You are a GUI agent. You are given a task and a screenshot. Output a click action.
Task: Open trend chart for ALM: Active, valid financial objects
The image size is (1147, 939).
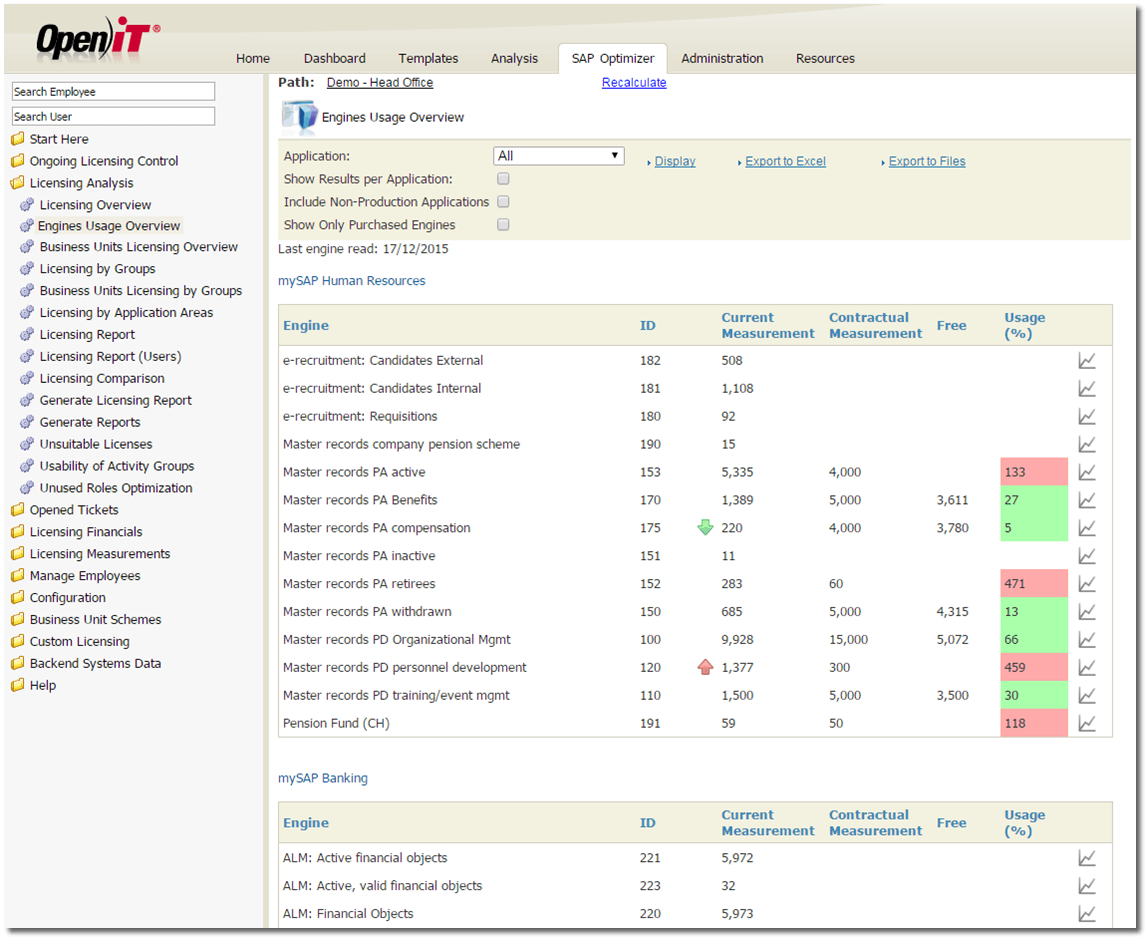(1087, 886)
